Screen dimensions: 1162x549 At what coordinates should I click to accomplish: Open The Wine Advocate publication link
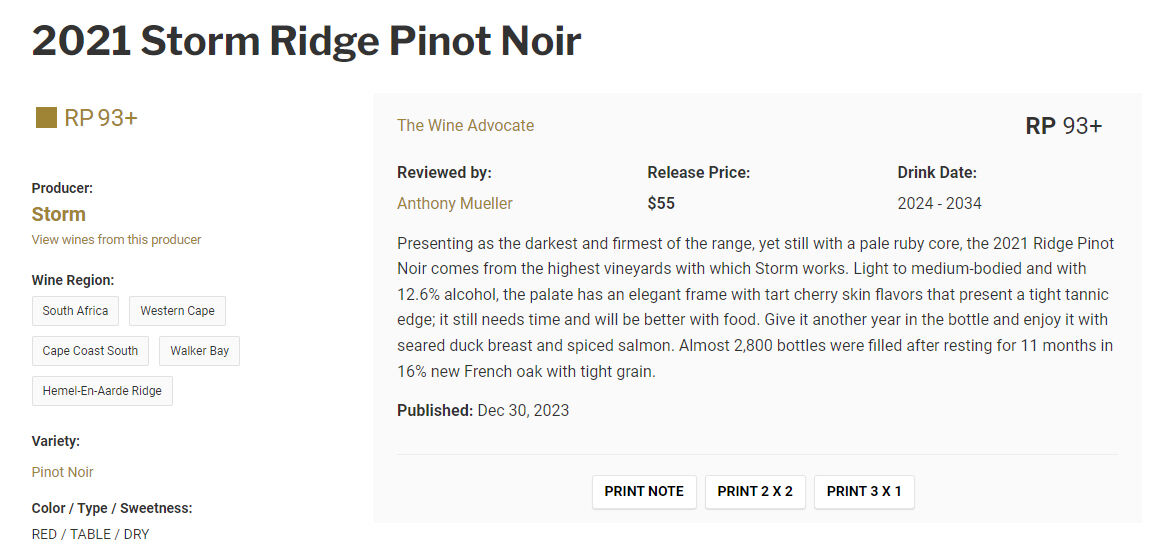pos(465,125)
